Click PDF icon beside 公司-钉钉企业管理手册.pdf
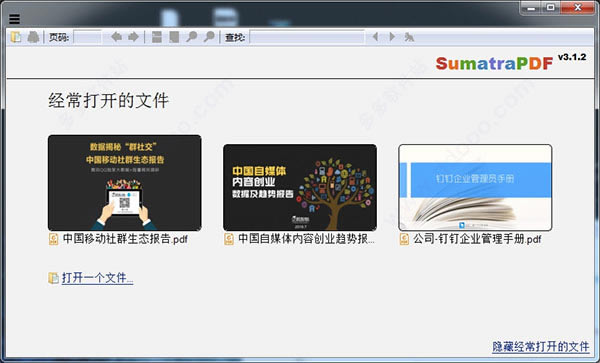Screen dimensions: 600x363 point(404,239)
